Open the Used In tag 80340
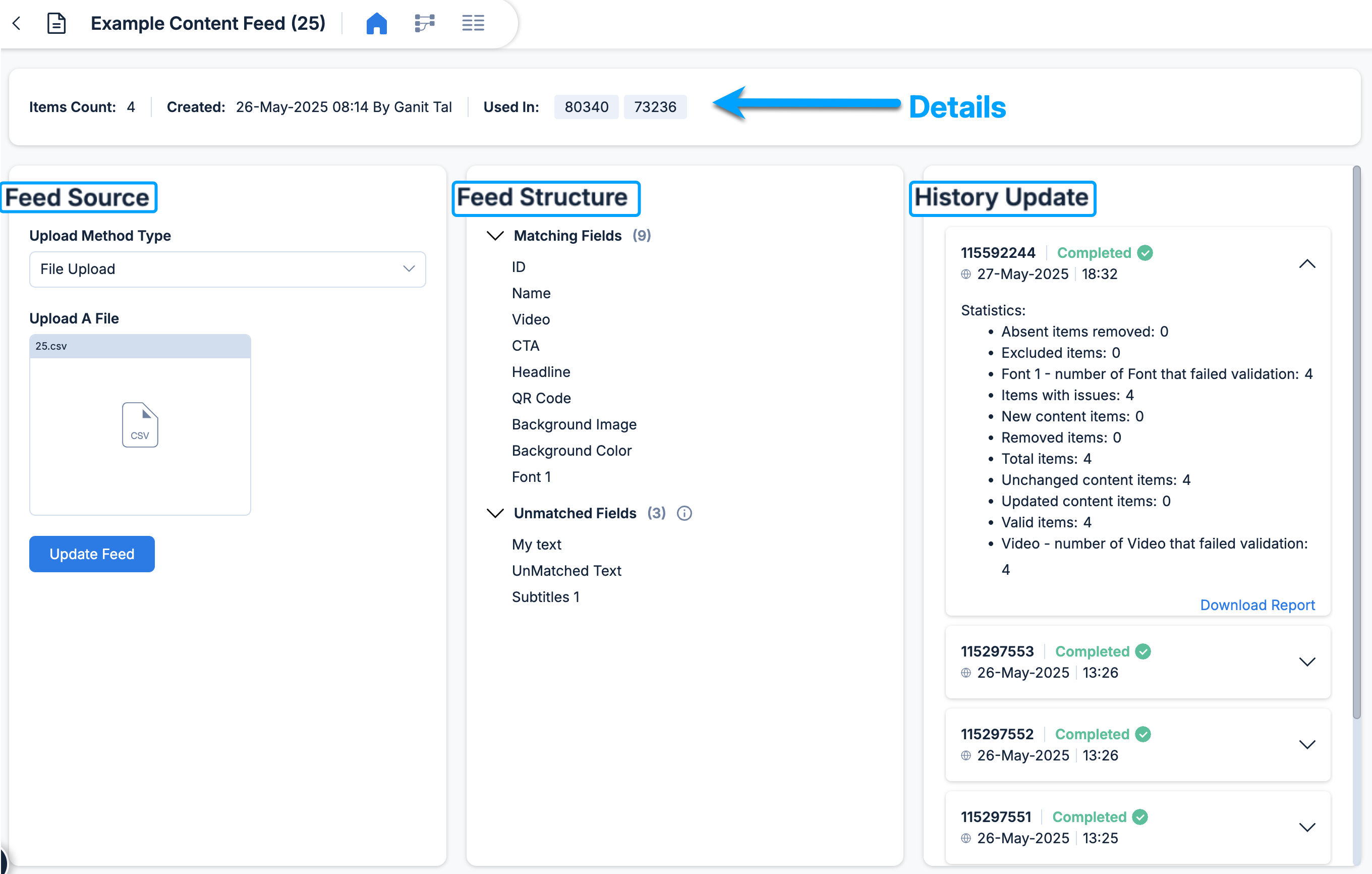1372x874 pixels. tap(586, 106)
